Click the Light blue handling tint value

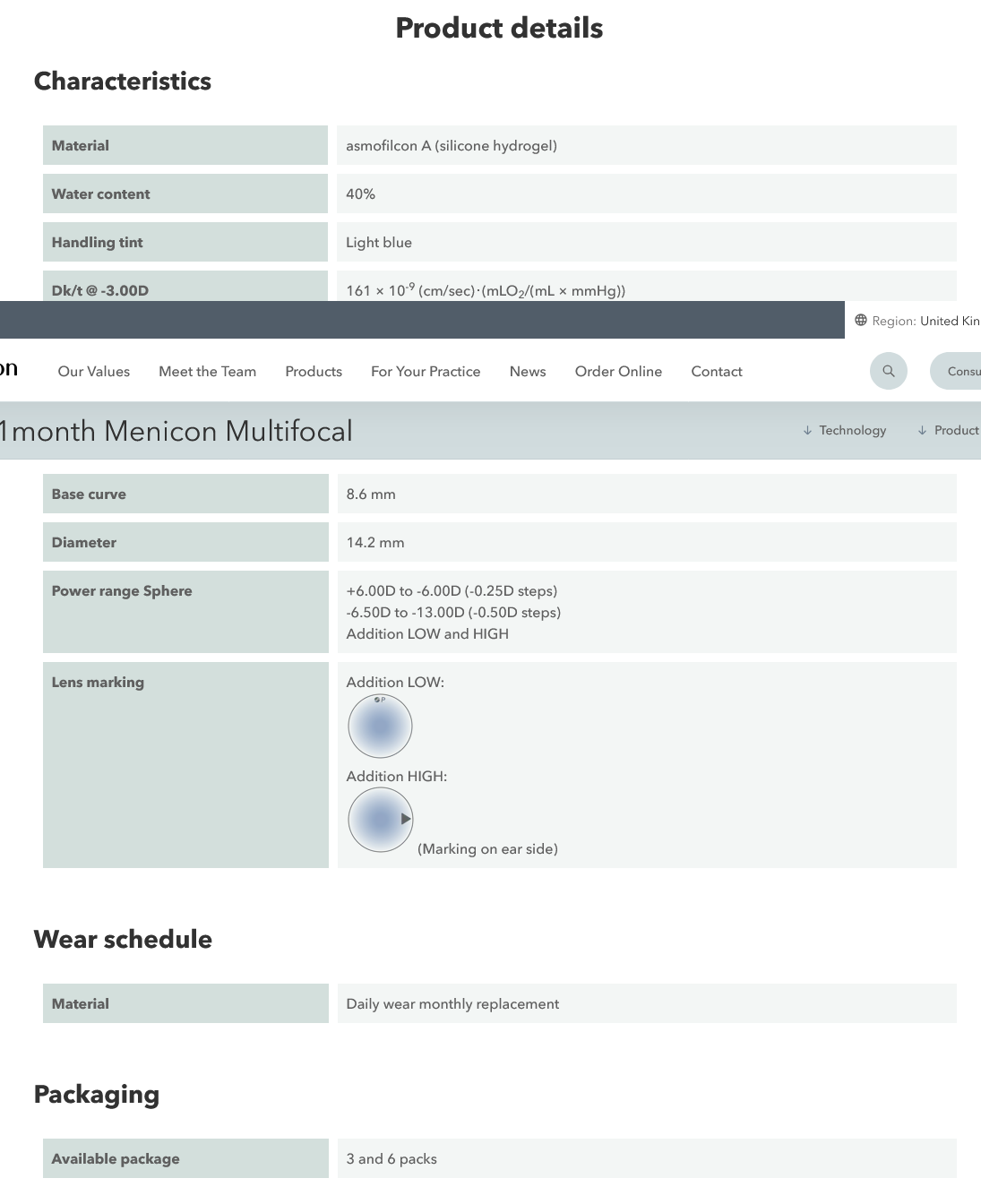coord(379,243)
